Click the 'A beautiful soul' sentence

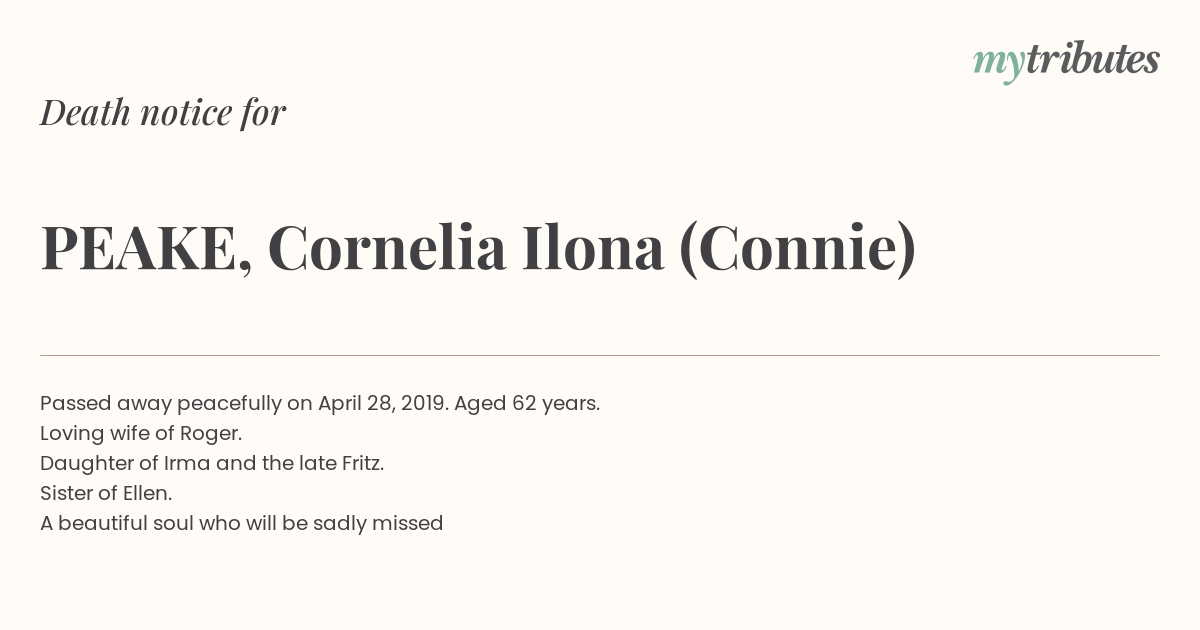[x=242, y=523]
